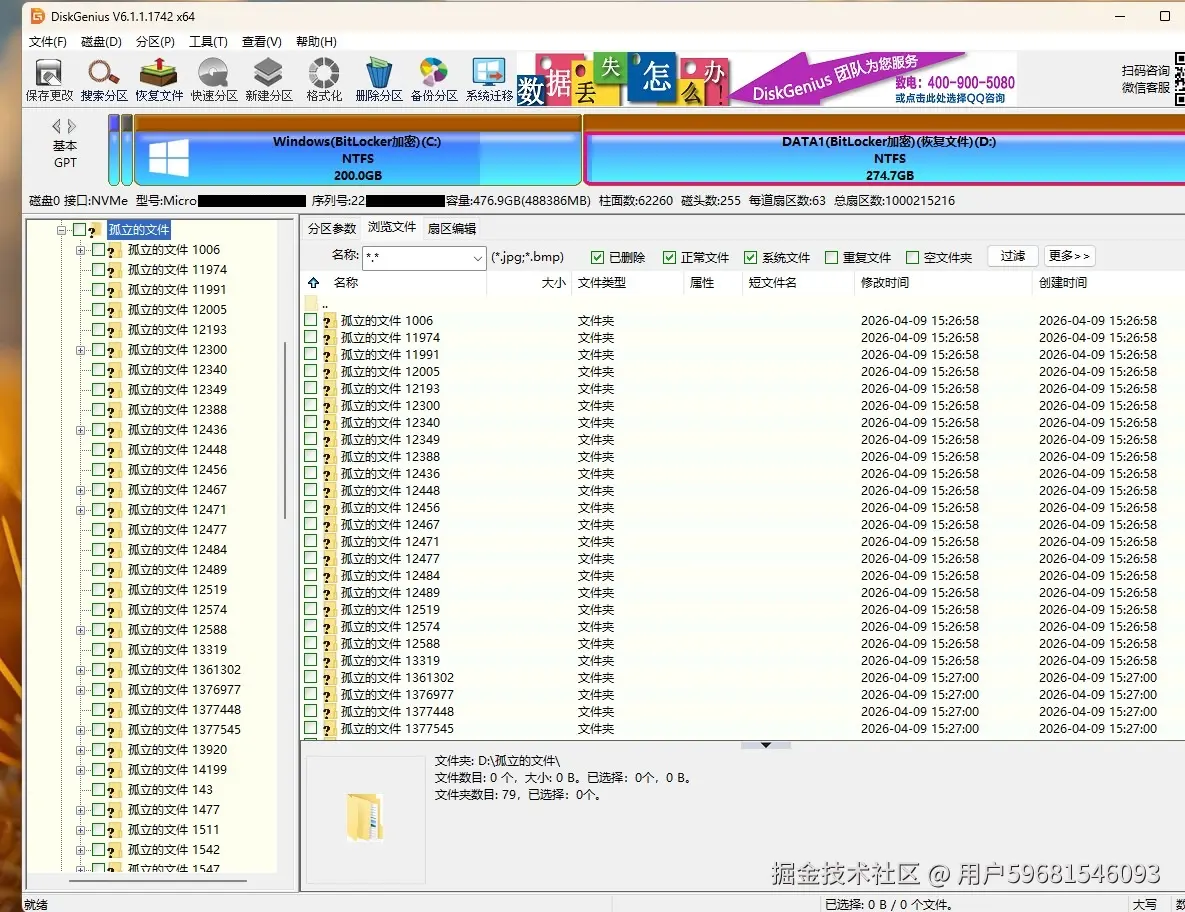Sort the list by the 修改时间 column header
Viewport: 1185px width, 912px height.
941,283
